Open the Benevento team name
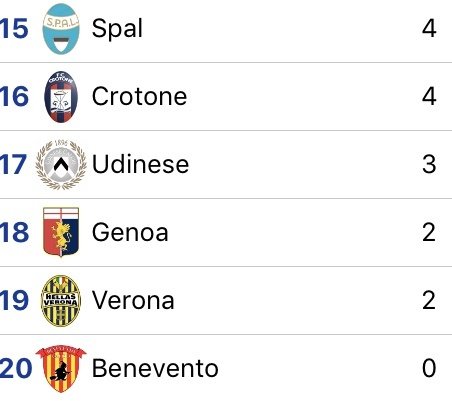 155,368
